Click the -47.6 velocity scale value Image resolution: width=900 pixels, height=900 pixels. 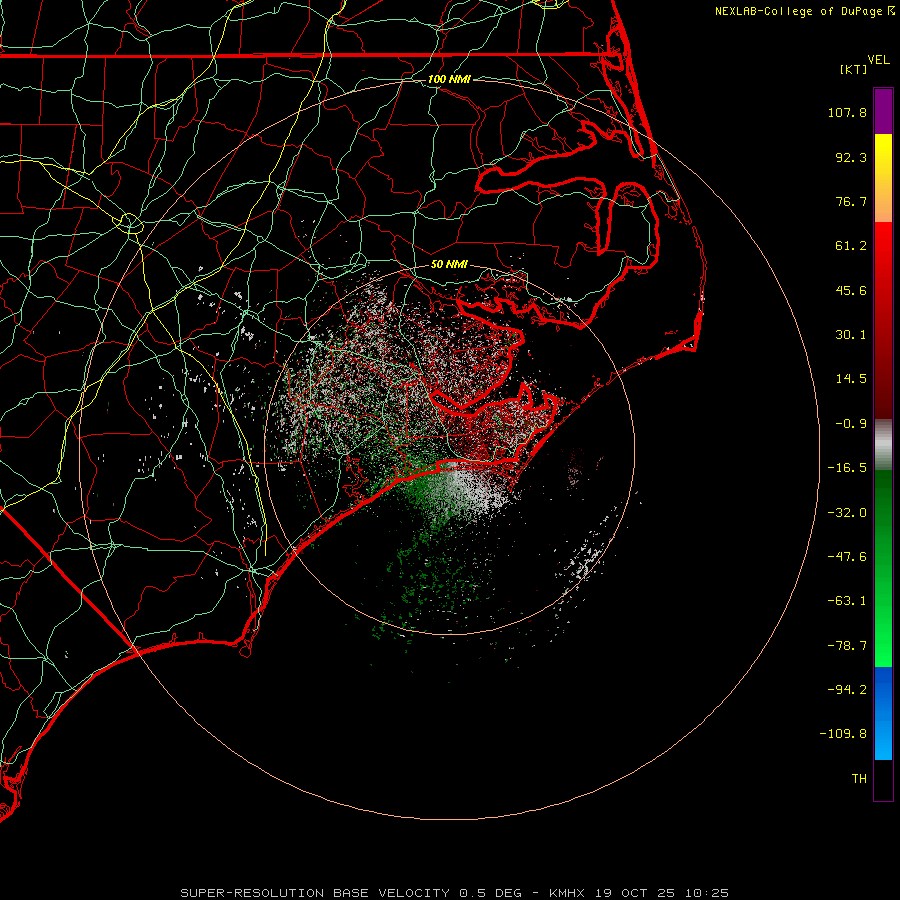point(847,557)
